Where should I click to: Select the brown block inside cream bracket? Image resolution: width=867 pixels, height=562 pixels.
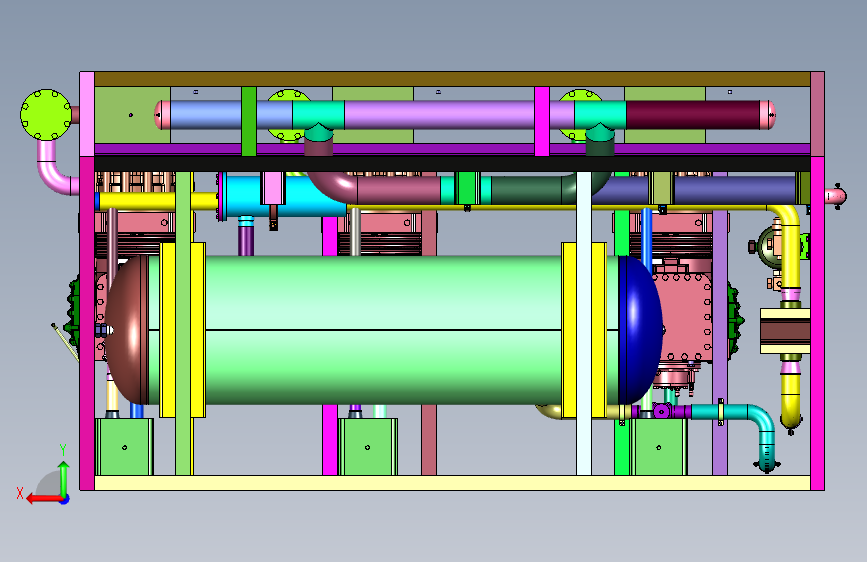[x=785, y=331]
